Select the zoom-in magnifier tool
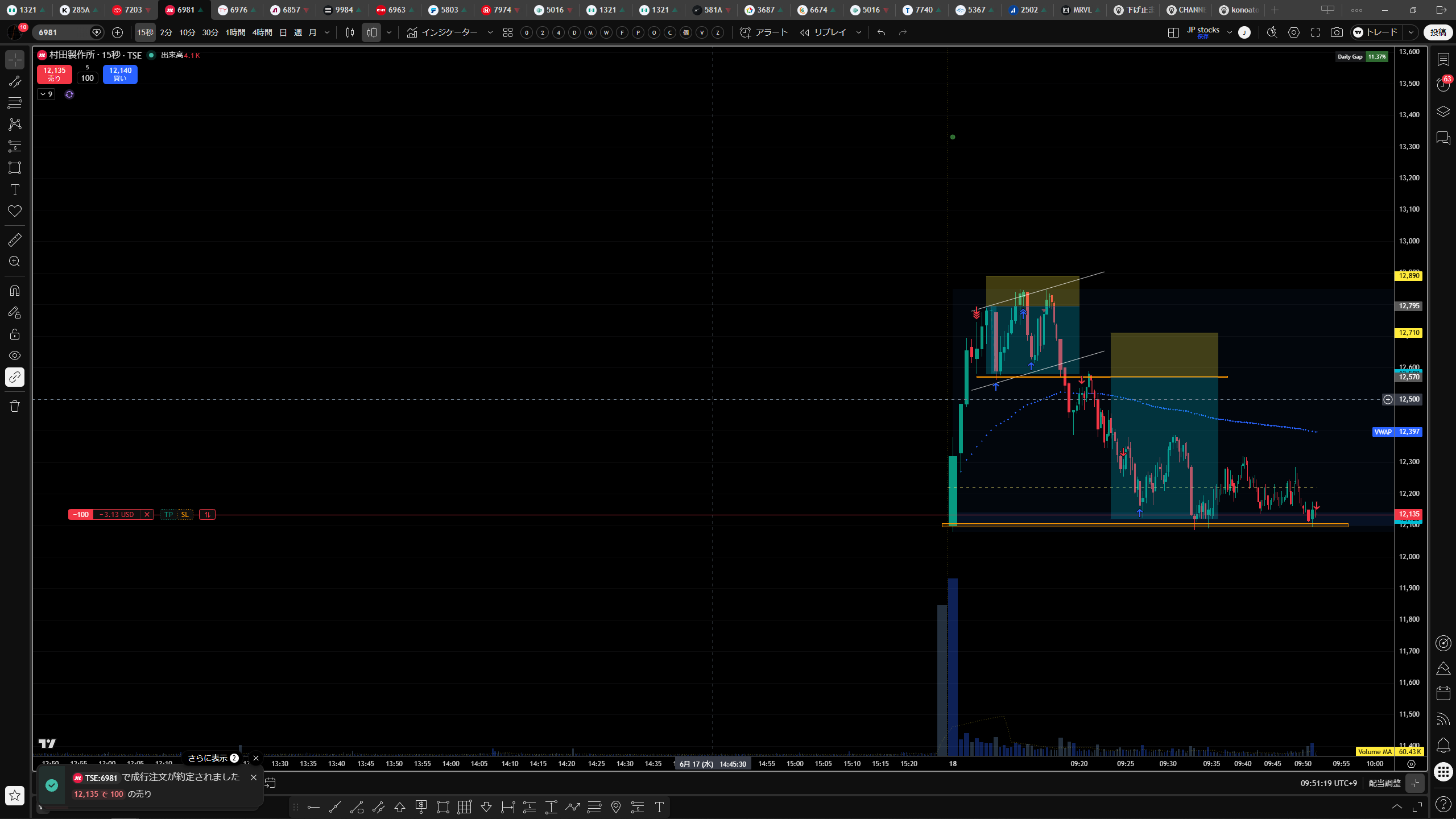The width and height of the screenshot is (1456, 819). point(15,262)
